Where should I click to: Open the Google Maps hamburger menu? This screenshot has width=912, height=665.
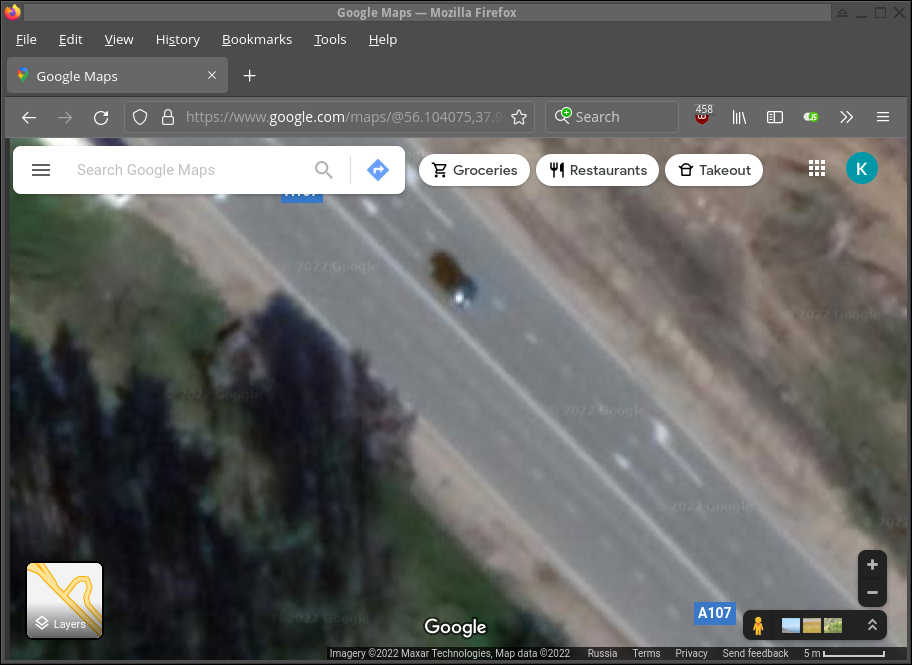tap(41, 170)
